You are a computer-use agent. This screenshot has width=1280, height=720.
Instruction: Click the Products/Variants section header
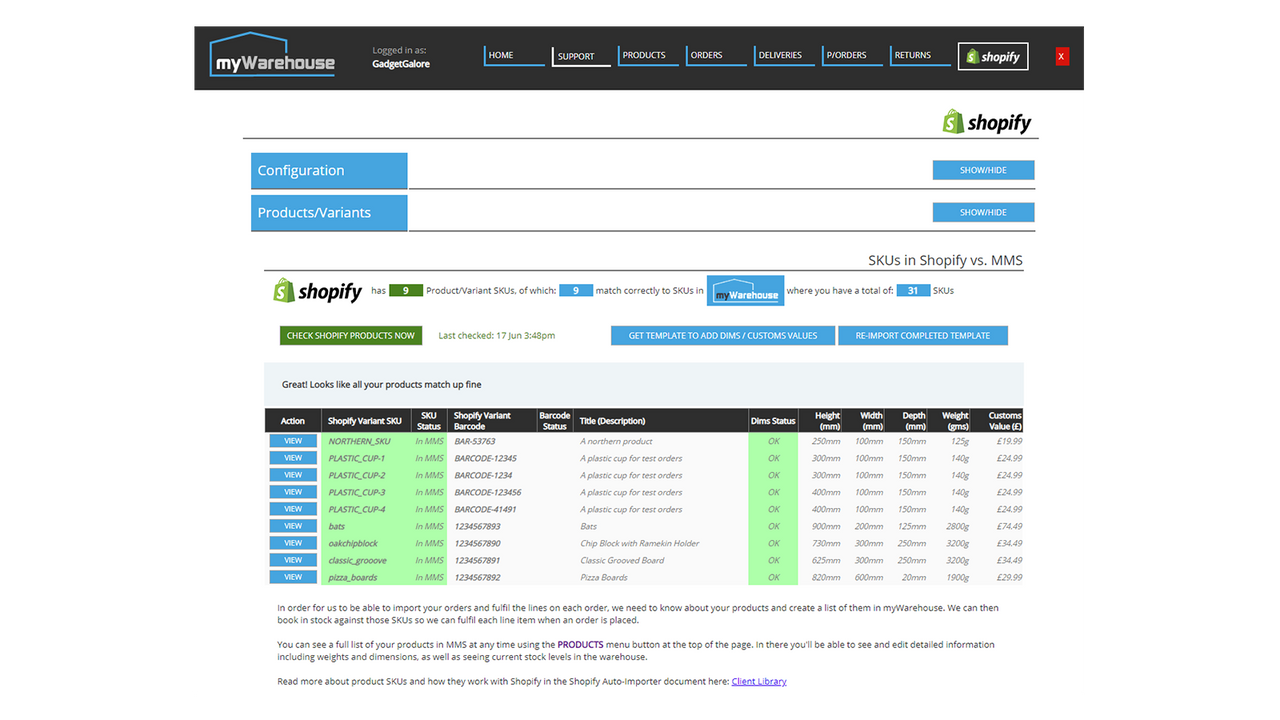tap(329, 213)
